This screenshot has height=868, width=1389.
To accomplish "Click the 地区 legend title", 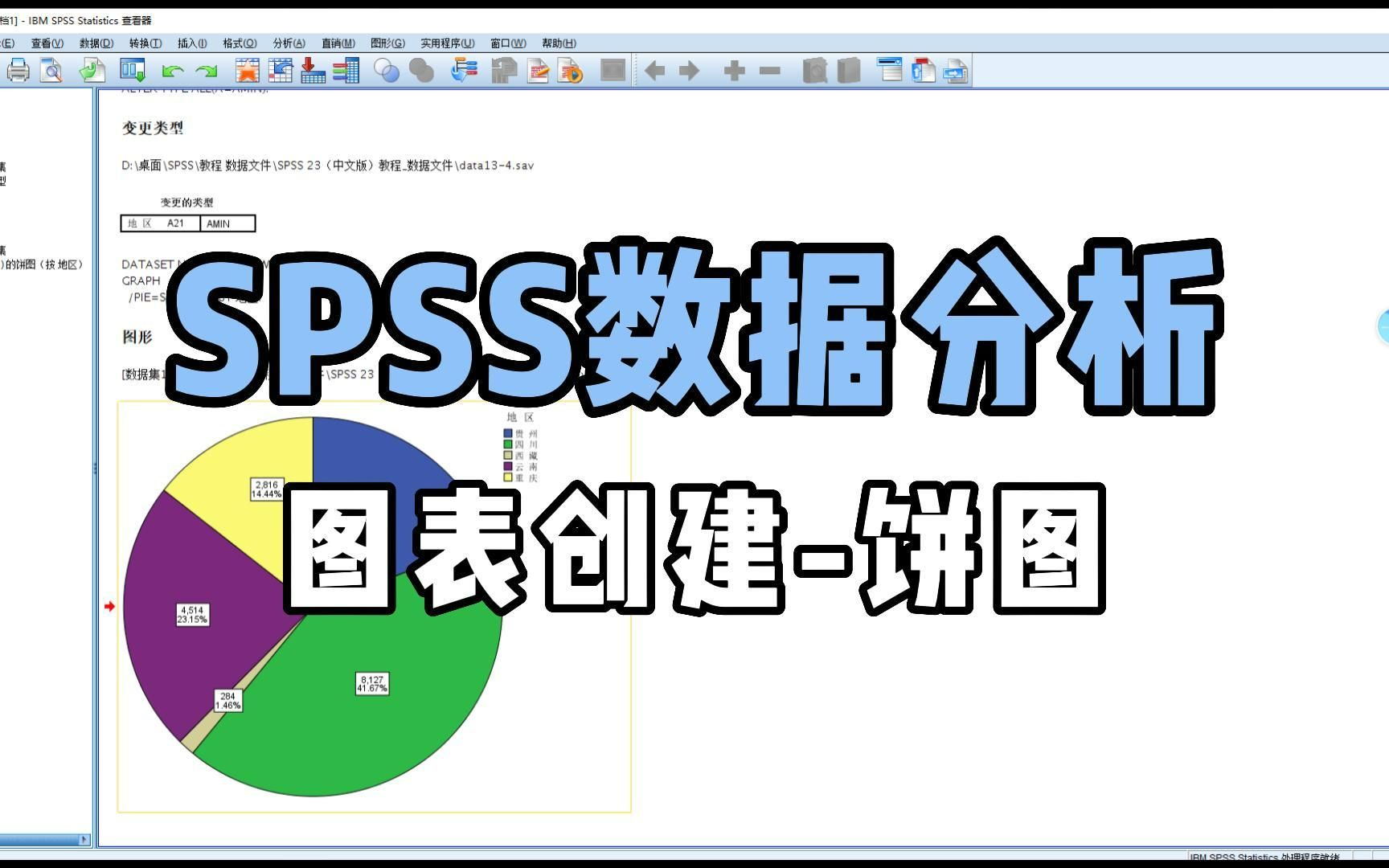I will pyautogui.click(x=520, y=417).
